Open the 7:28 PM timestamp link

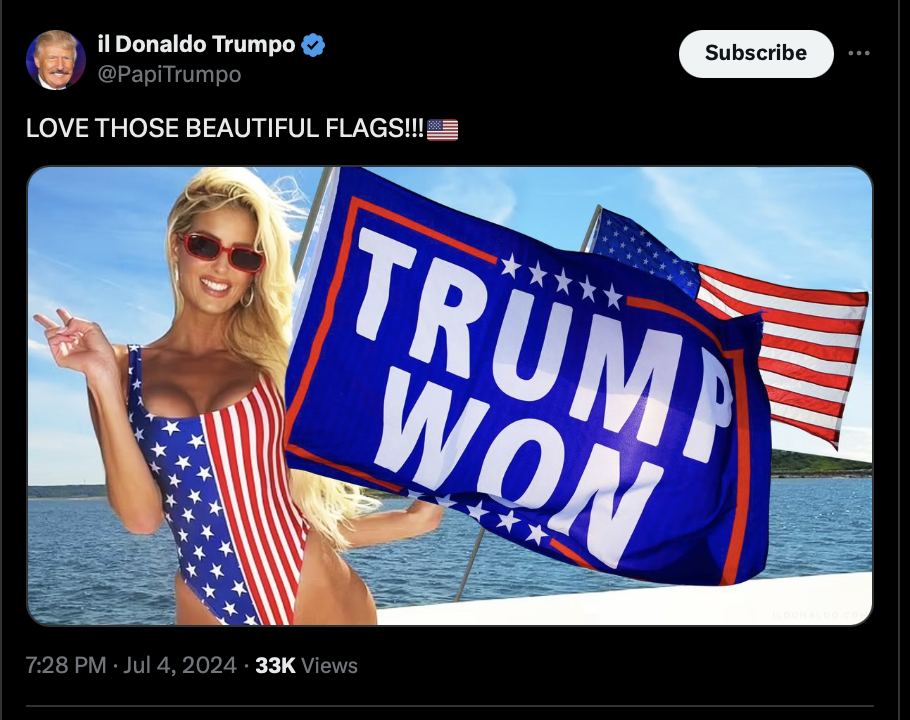tap(66, 665)
